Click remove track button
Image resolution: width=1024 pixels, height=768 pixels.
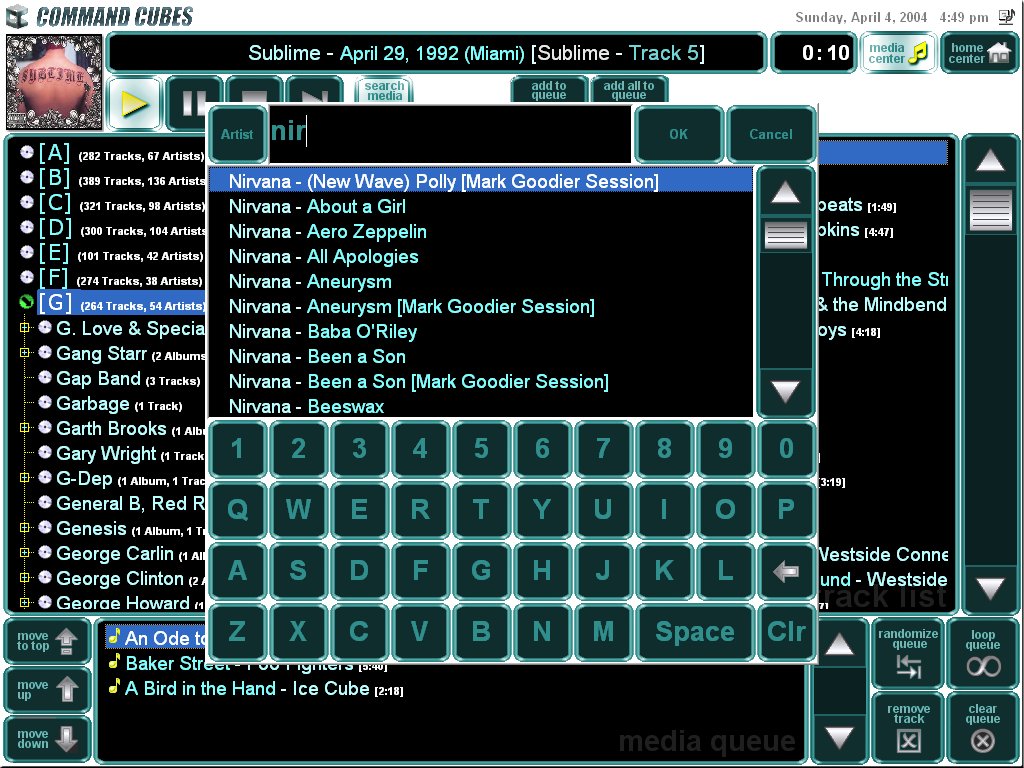pos(908,728)
